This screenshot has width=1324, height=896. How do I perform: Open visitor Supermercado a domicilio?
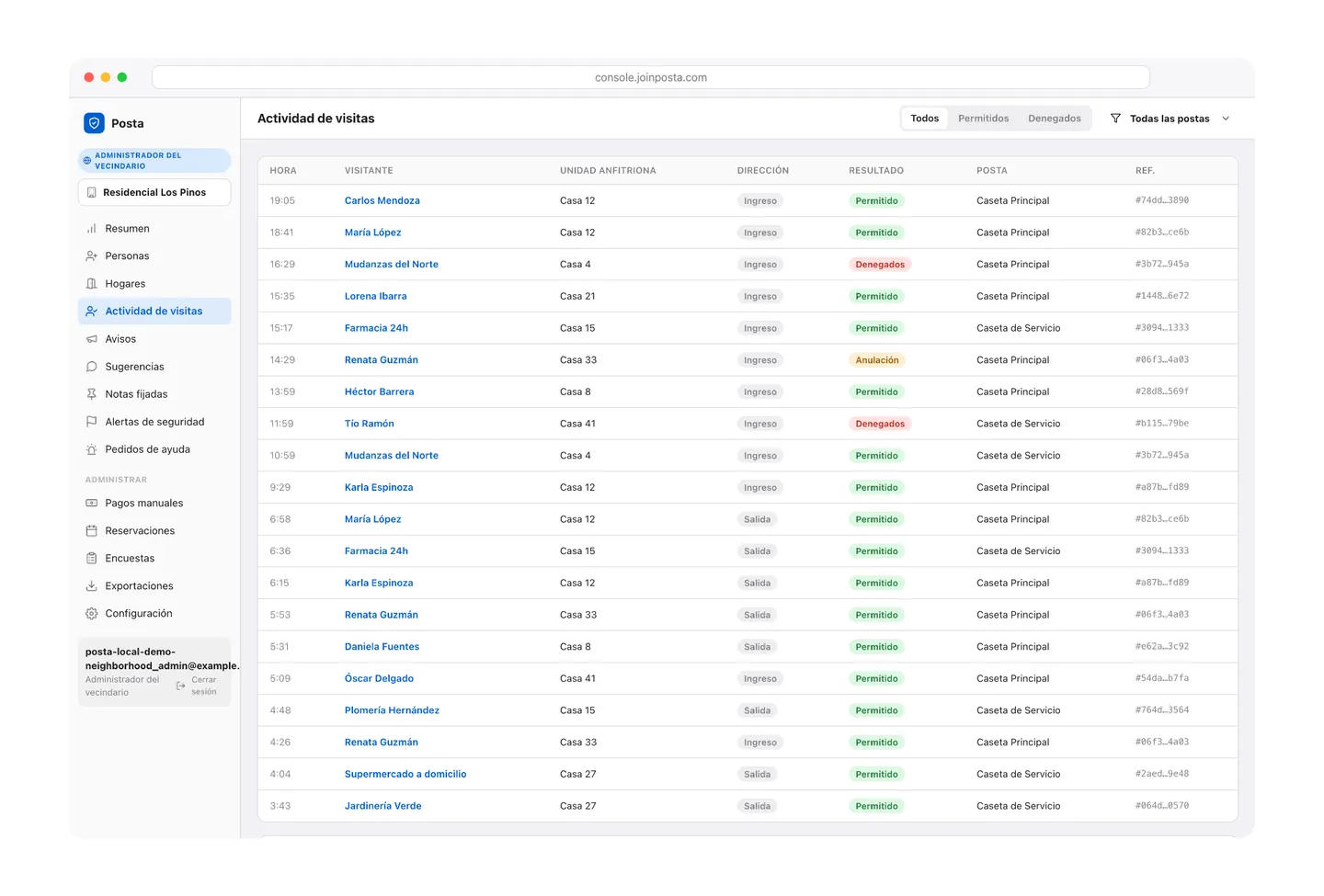[x=405, y=775]
